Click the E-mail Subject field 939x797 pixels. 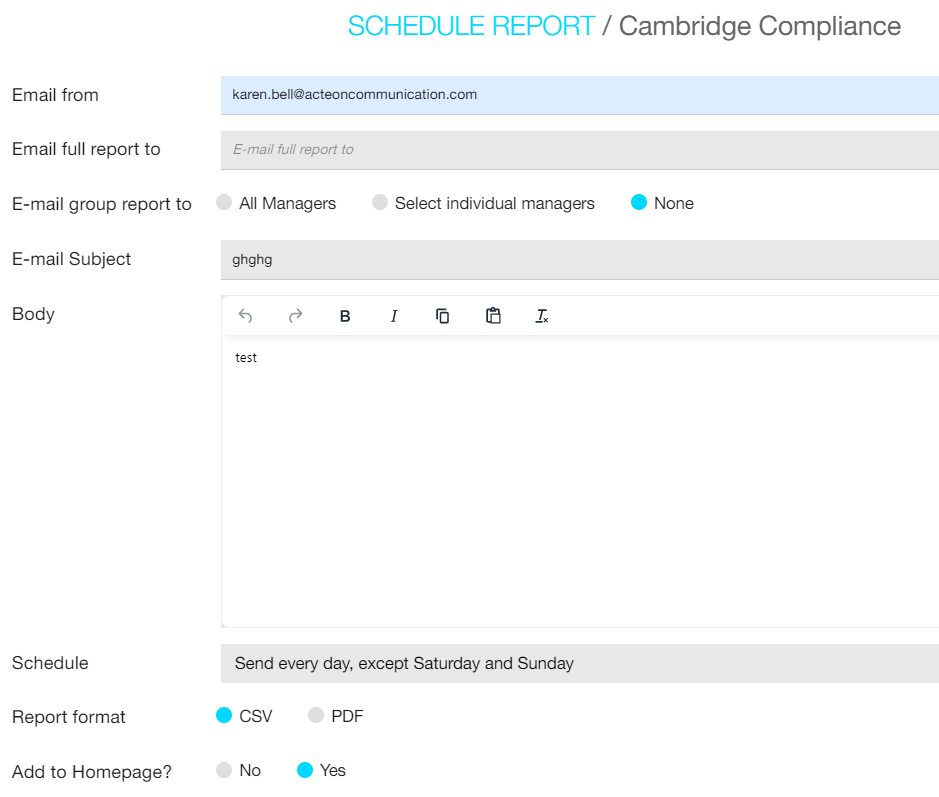click(579, 259)
